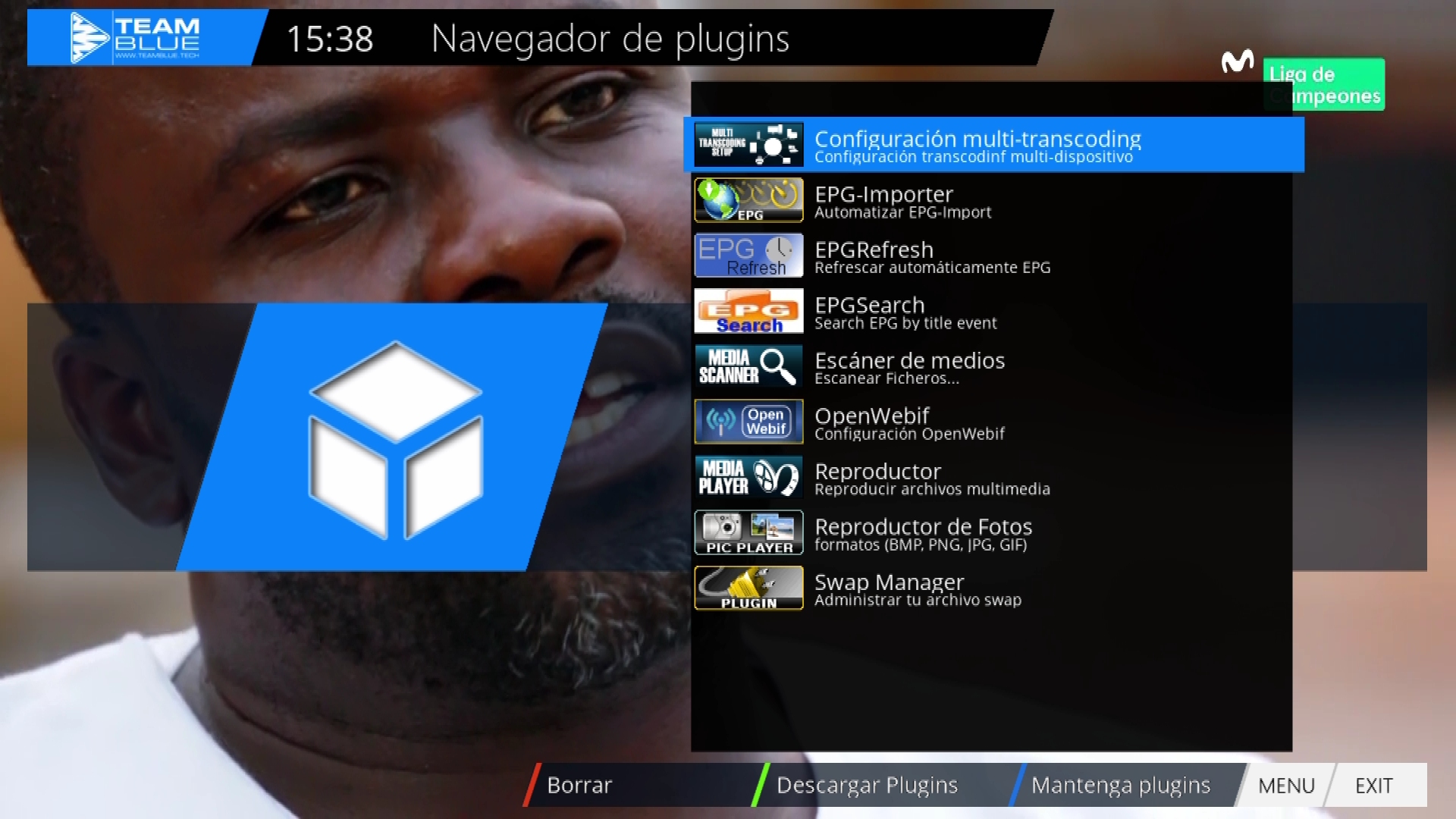Click the Pic Player camera icon

(748, 532)
